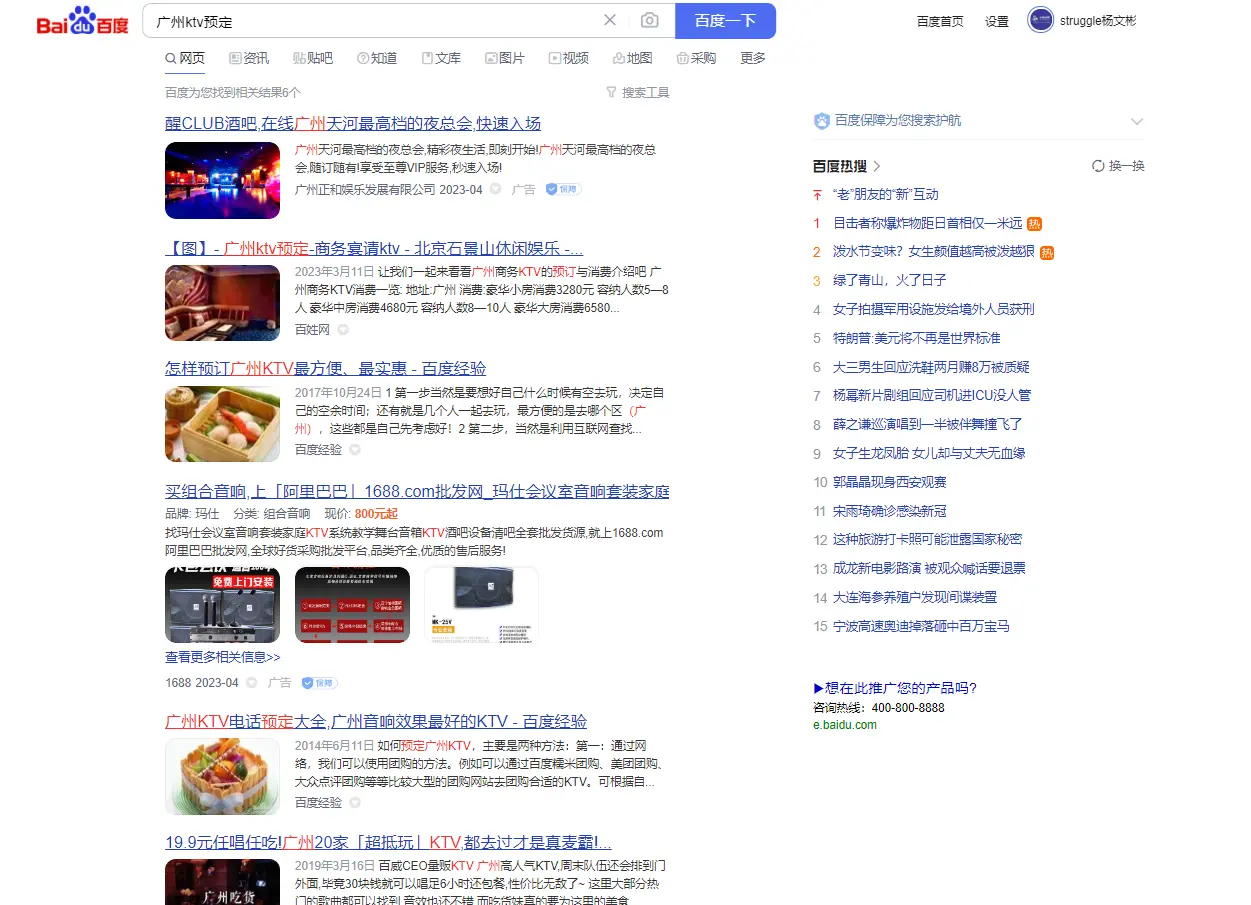Click the 百度一下 search button
This screenshot has width=1251, height=905.
723,20
